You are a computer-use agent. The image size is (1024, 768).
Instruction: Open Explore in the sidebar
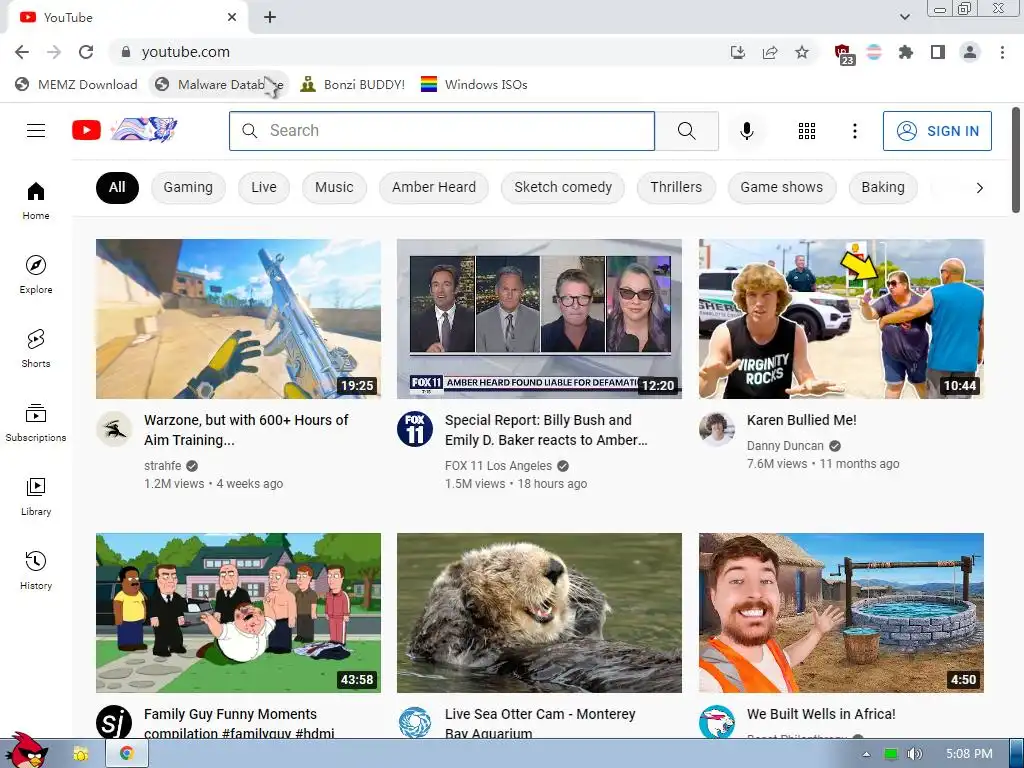tap(36, 274)
